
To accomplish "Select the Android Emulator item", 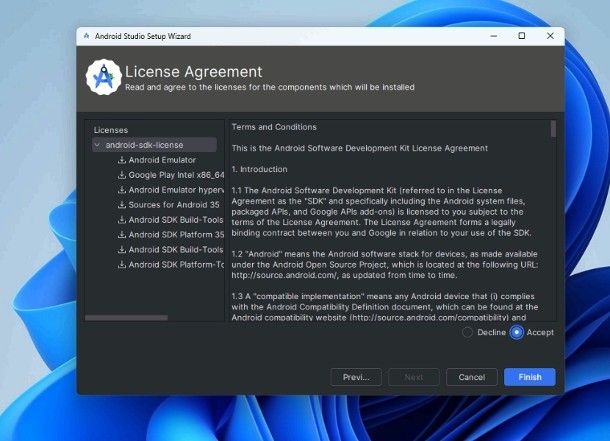I will [162, 160].
